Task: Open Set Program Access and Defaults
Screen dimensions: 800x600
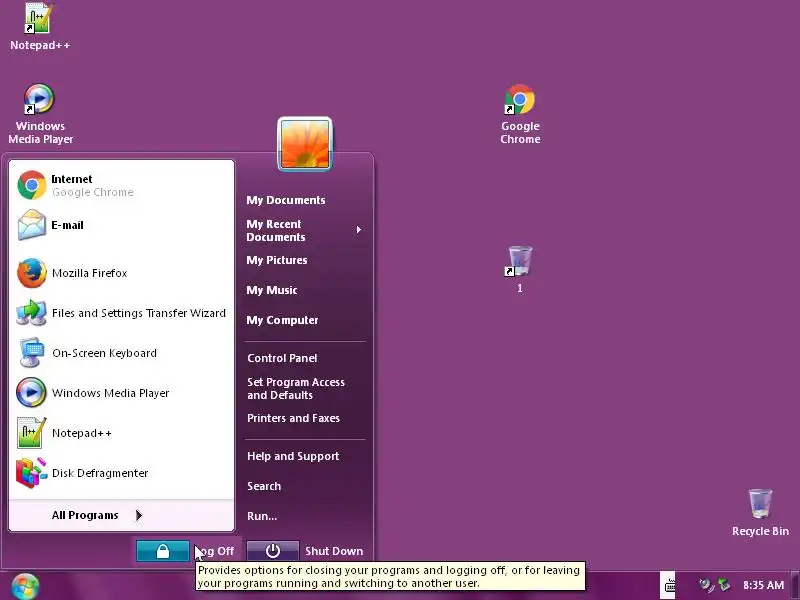Action: [296, 388]
